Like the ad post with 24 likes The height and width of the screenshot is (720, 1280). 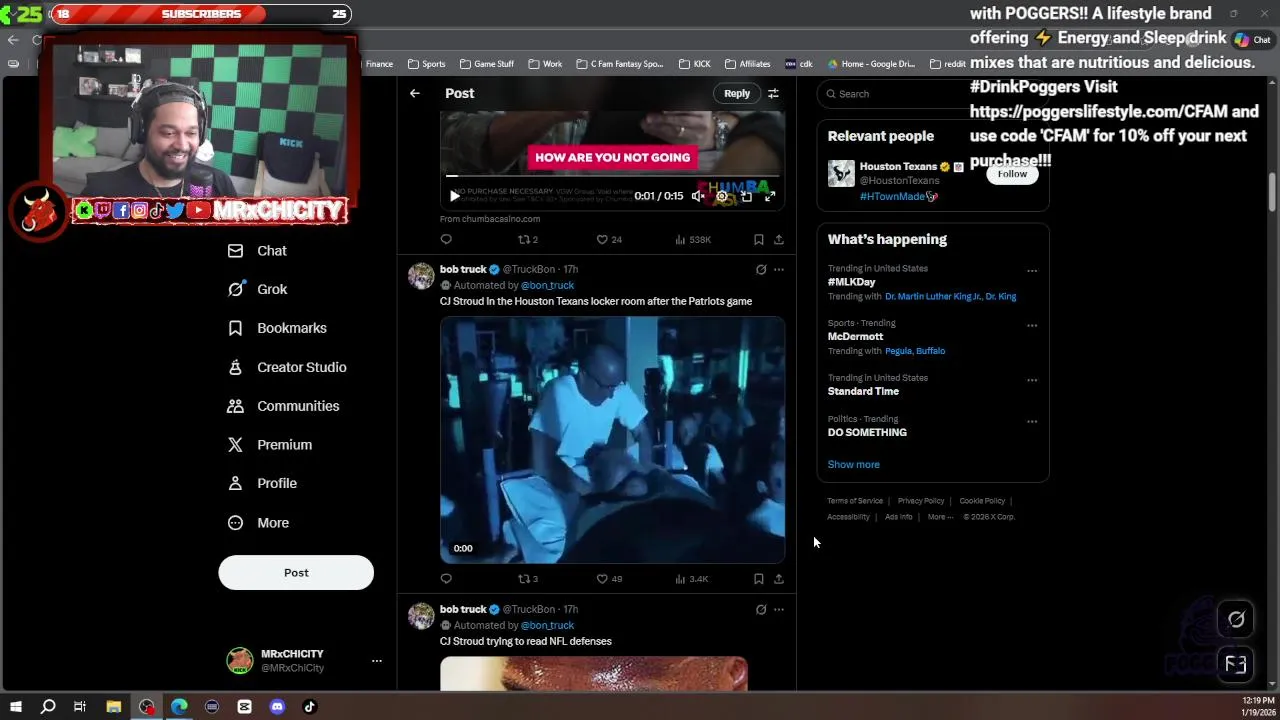(609, 239)
